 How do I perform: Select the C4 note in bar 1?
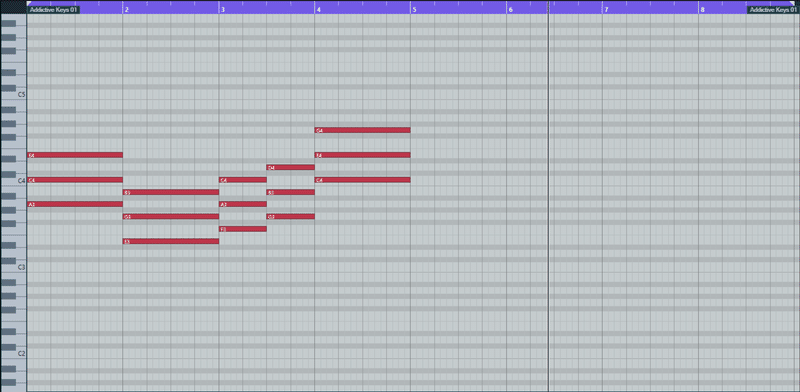pyautogui.click(x=75, y=180)
